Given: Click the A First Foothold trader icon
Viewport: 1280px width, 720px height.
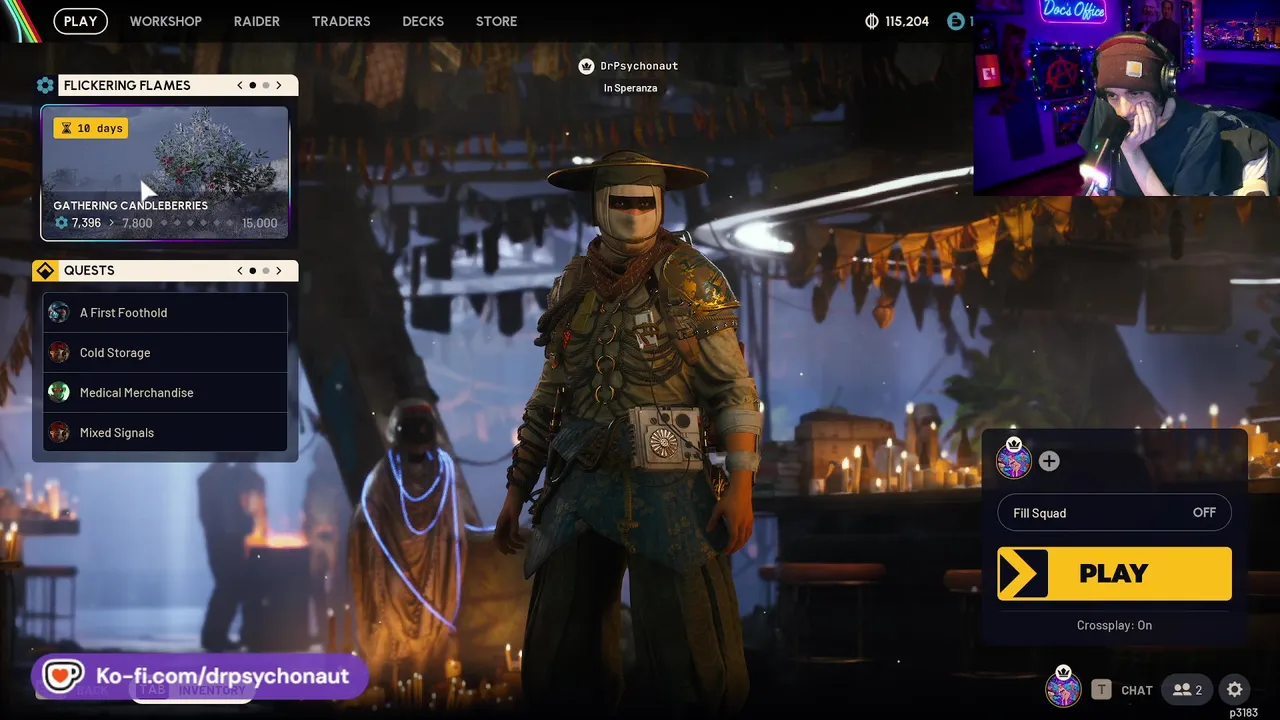Looking at the screenshot, I should click(59, 312).
